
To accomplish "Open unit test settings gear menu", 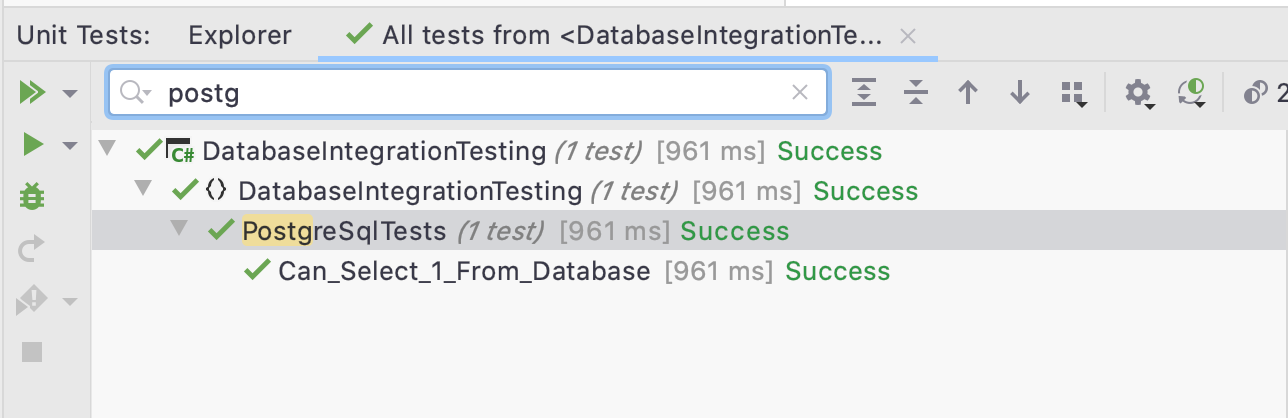I will click(x=1138, y=94).
